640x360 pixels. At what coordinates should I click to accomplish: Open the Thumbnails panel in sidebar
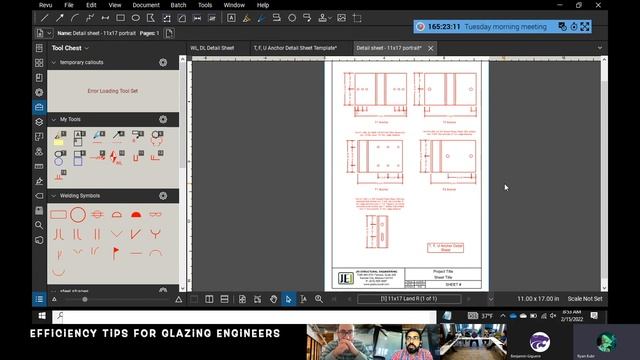tap(39, 63)
